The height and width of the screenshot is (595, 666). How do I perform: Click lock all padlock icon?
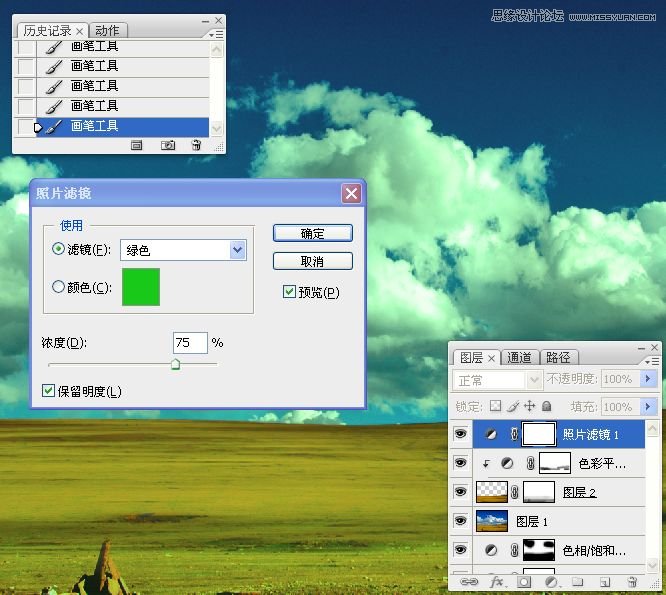547,406
